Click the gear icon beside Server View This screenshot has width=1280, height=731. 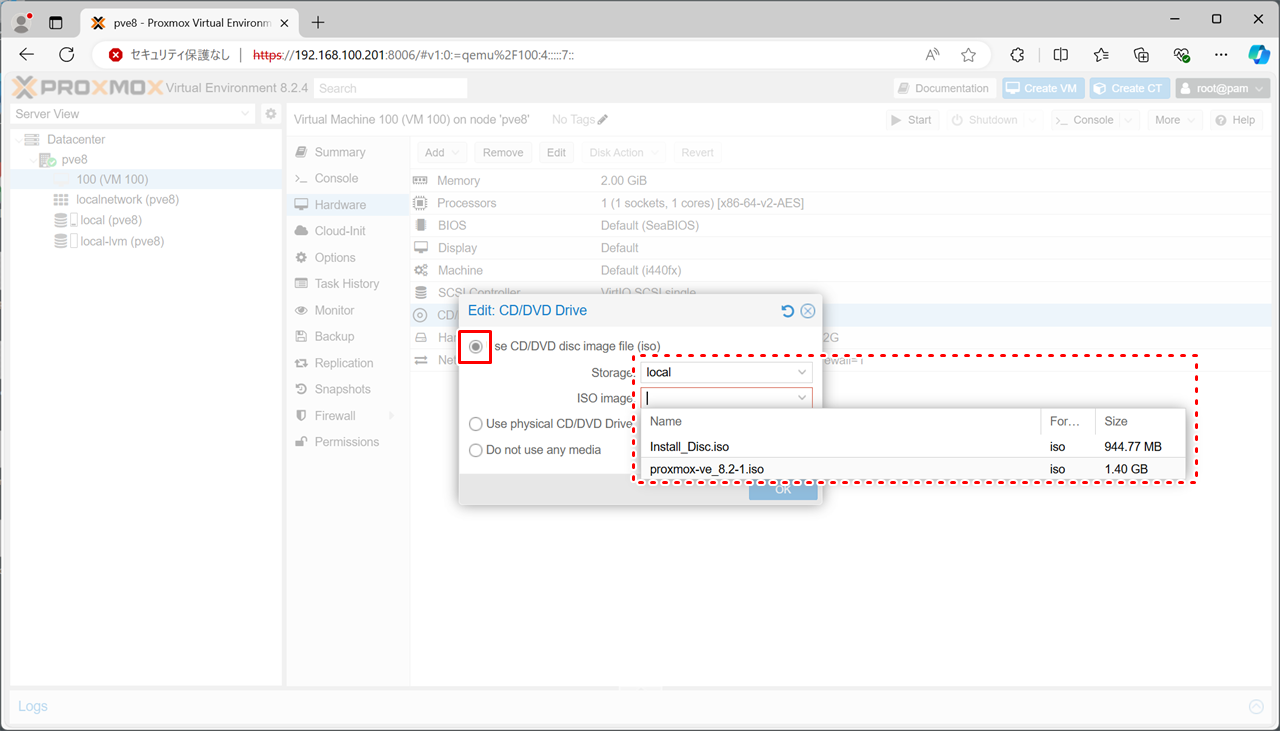click(x=270, y=114)
